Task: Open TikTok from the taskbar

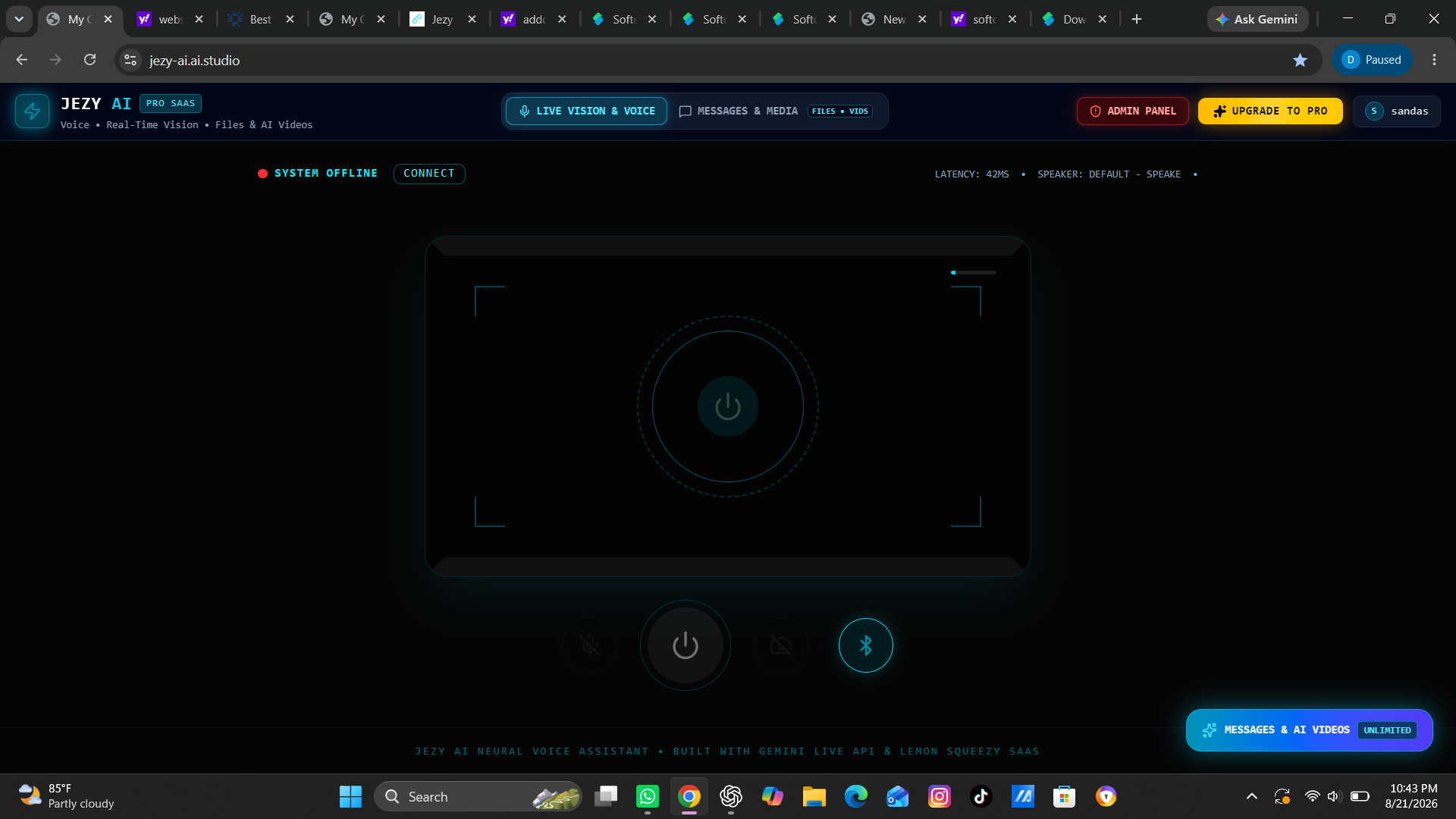Action: pos(981,796)
